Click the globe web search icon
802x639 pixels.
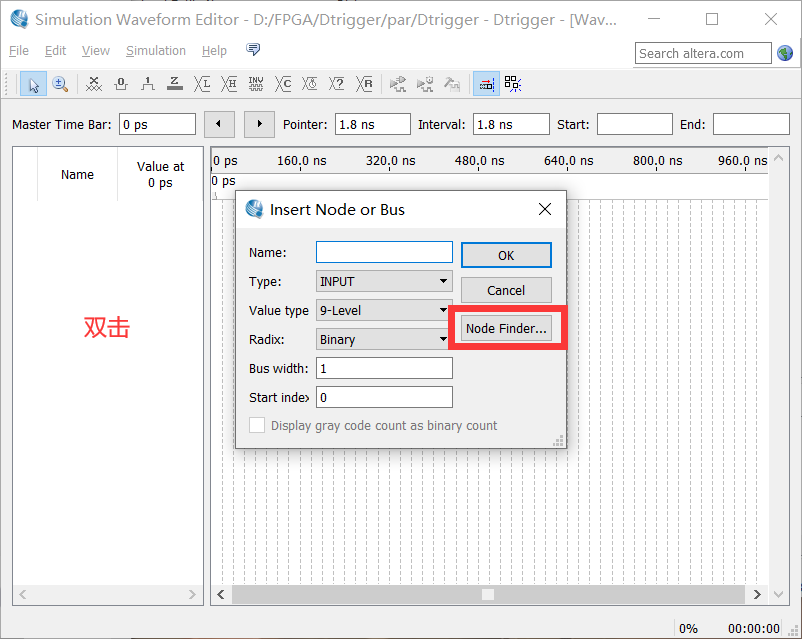(785, 53)
